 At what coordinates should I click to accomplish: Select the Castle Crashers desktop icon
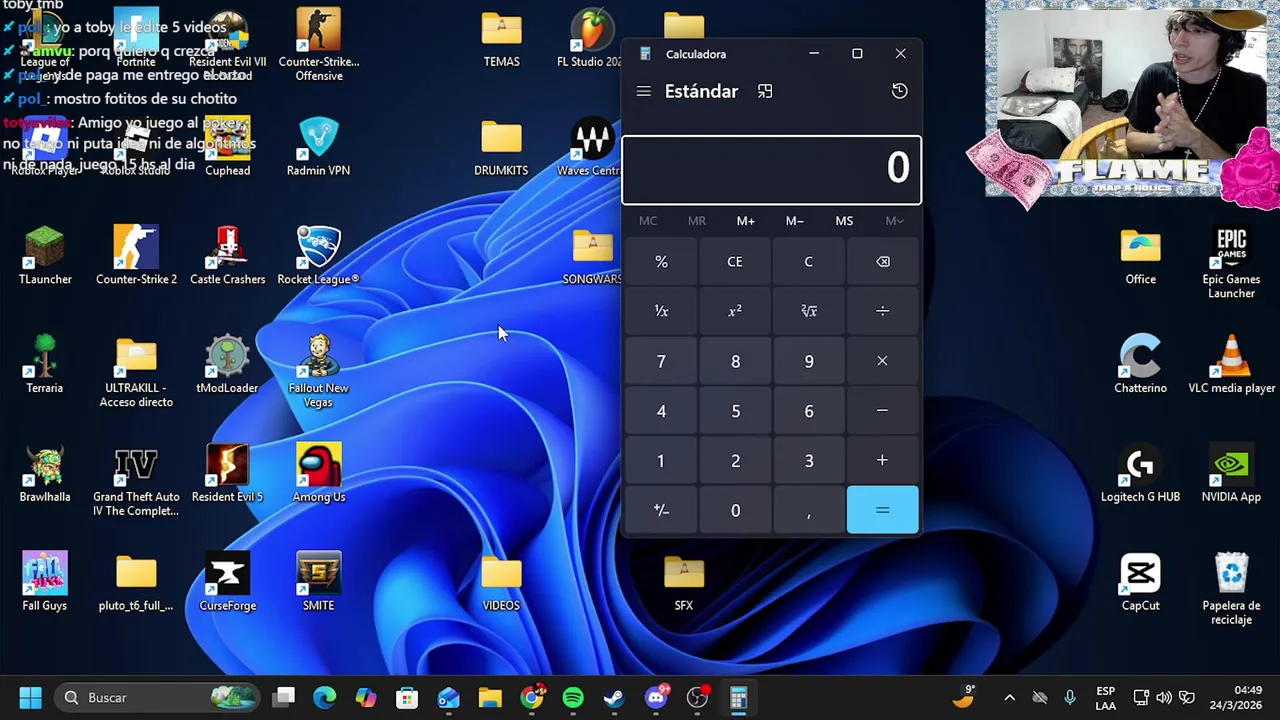click(x=227, y=256)
